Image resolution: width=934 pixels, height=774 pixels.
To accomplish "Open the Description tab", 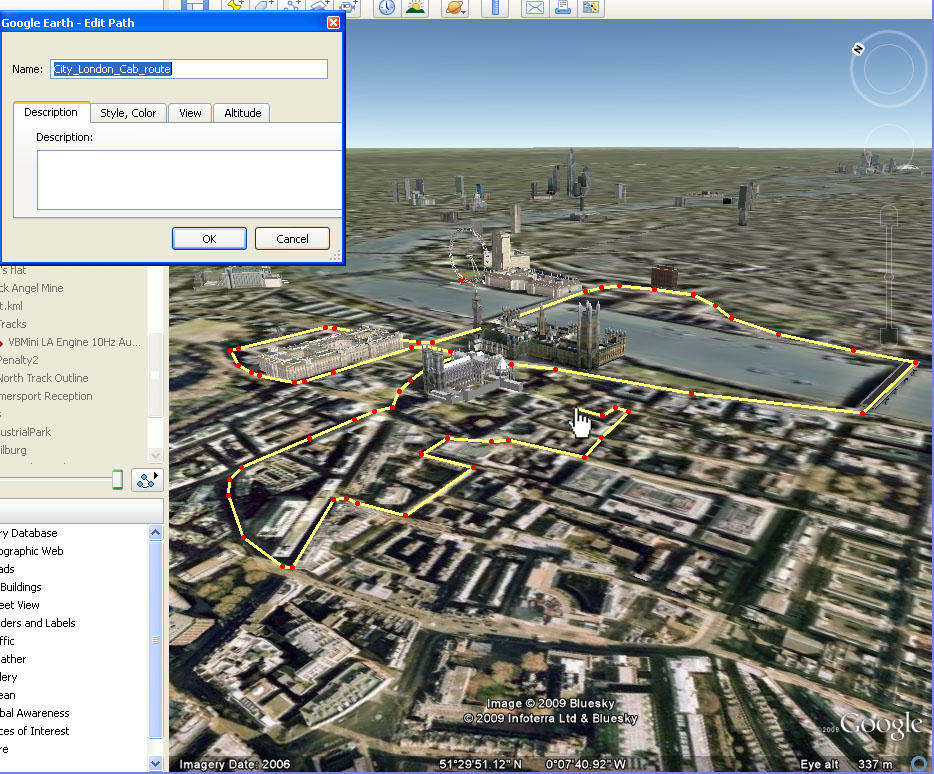I will click(x=51, y=112).
